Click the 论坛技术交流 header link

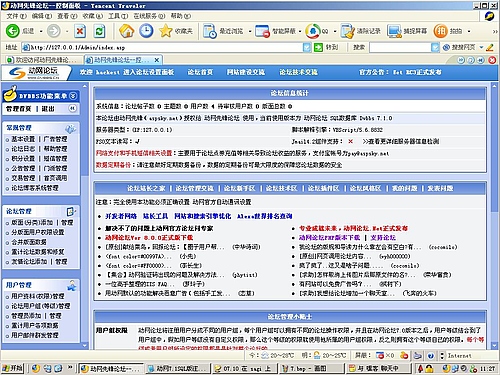point(298,72)
